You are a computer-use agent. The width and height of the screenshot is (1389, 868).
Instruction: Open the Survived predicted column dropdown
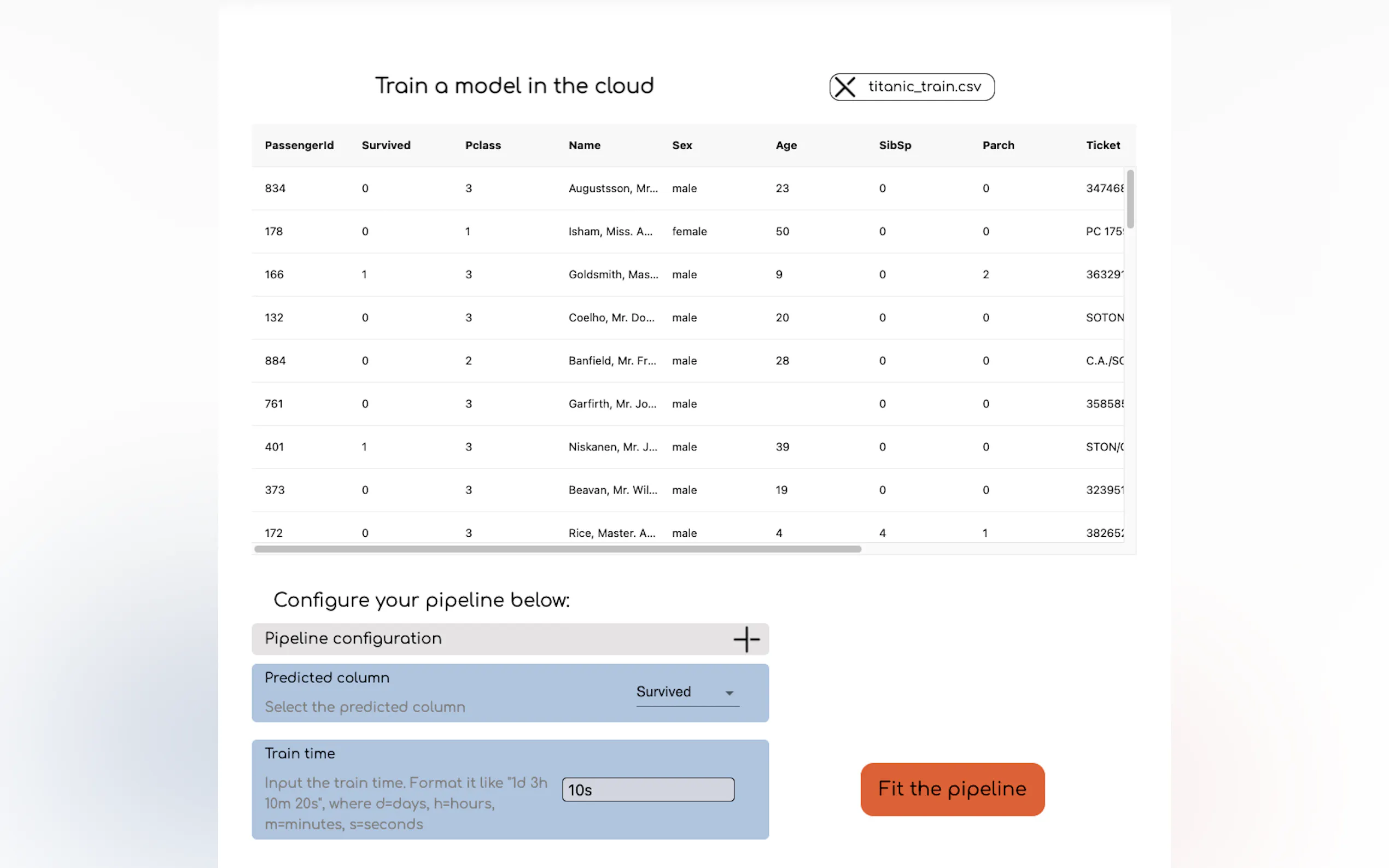(678, 692)
